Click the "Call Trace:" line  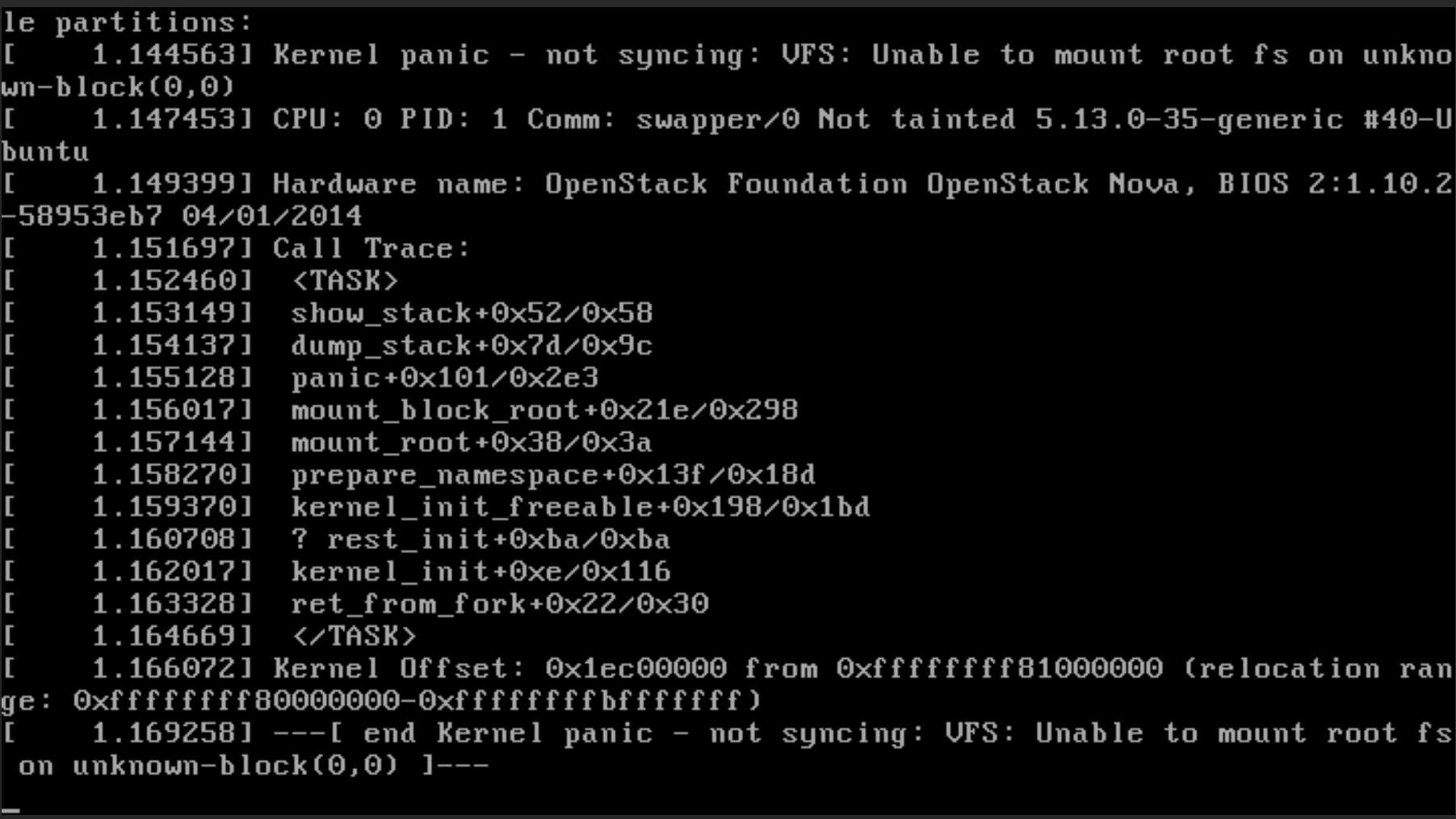(371, 249)
